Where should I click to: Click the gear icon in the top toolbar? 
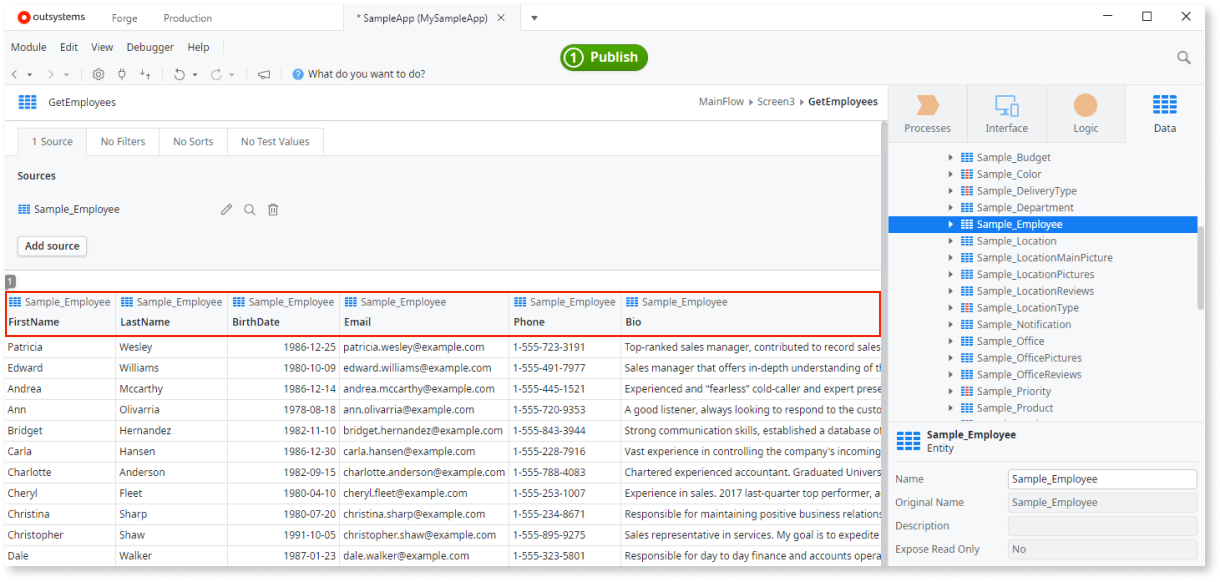point(99,74)
